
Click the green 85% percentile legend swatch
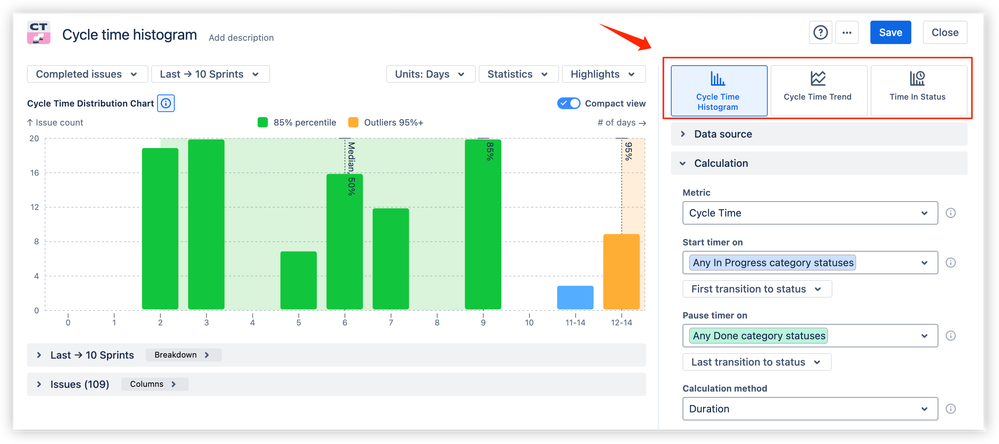(x=263, y=122)
